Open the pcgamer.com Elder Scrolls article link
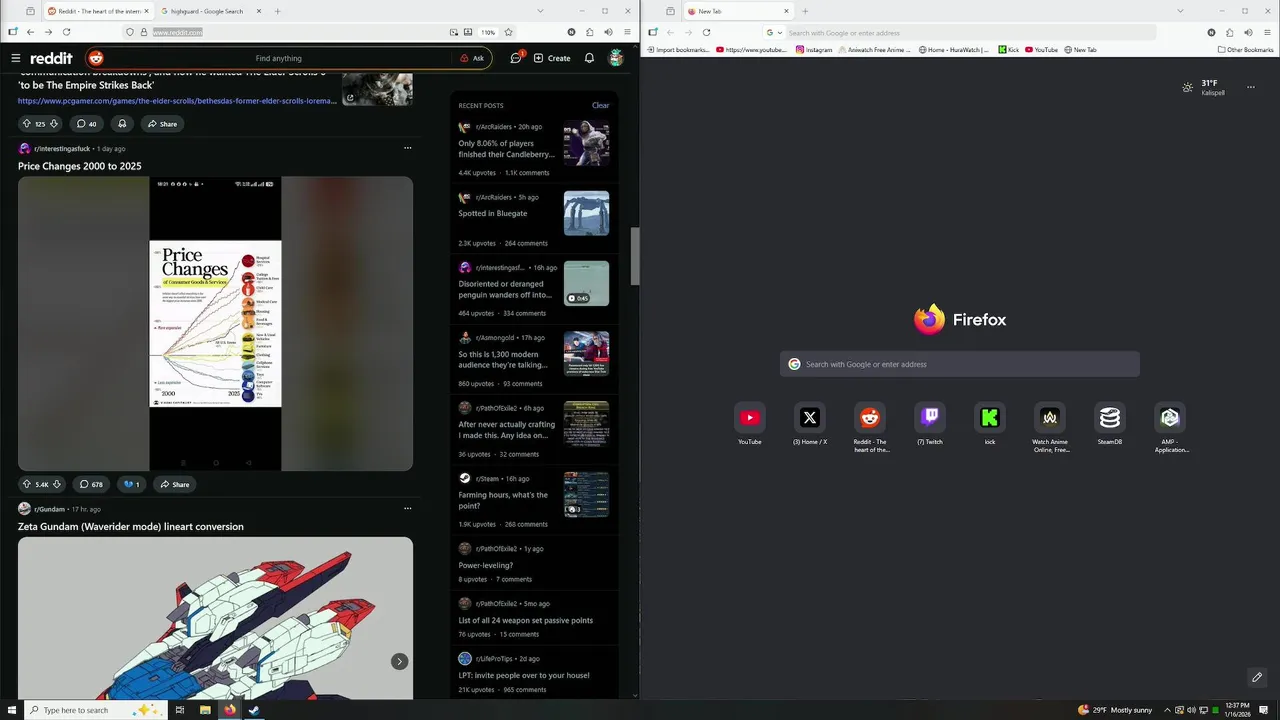The height and width of the screenshot is (720, 1280). pos(177,100)
